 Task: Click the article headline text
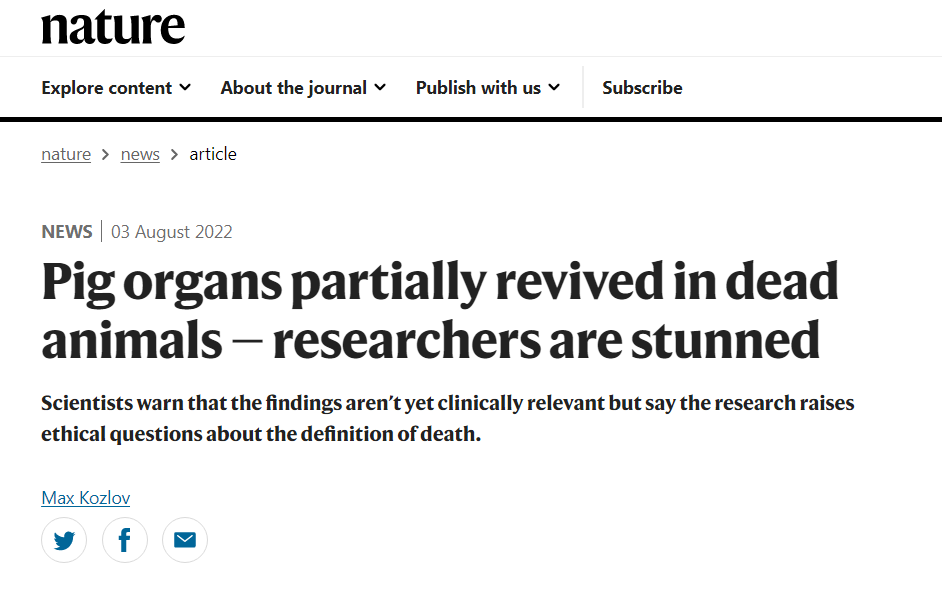pos(439,310)
